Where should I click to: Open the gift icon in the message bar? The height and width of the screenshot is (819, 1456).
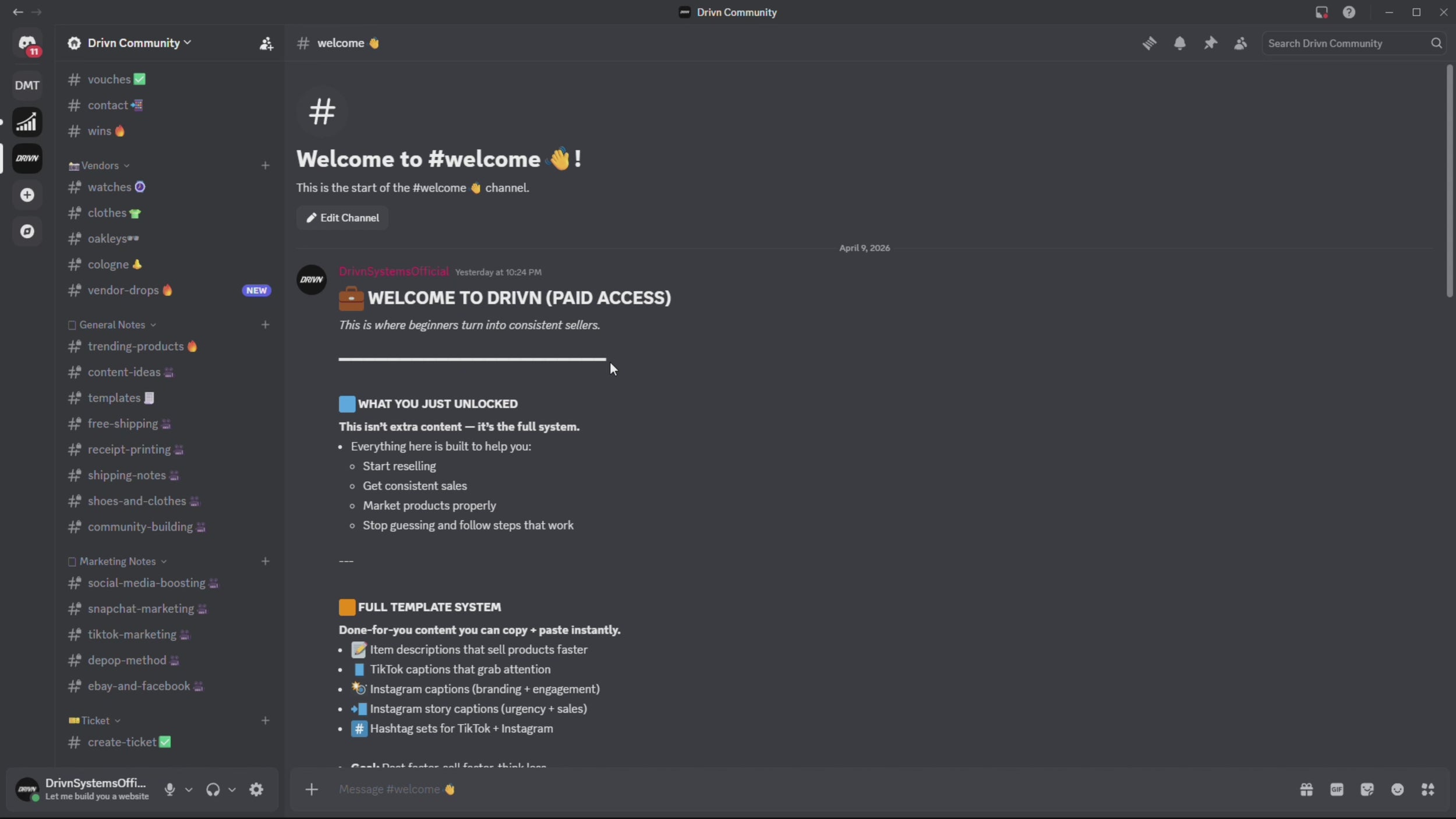(1306, 789)
